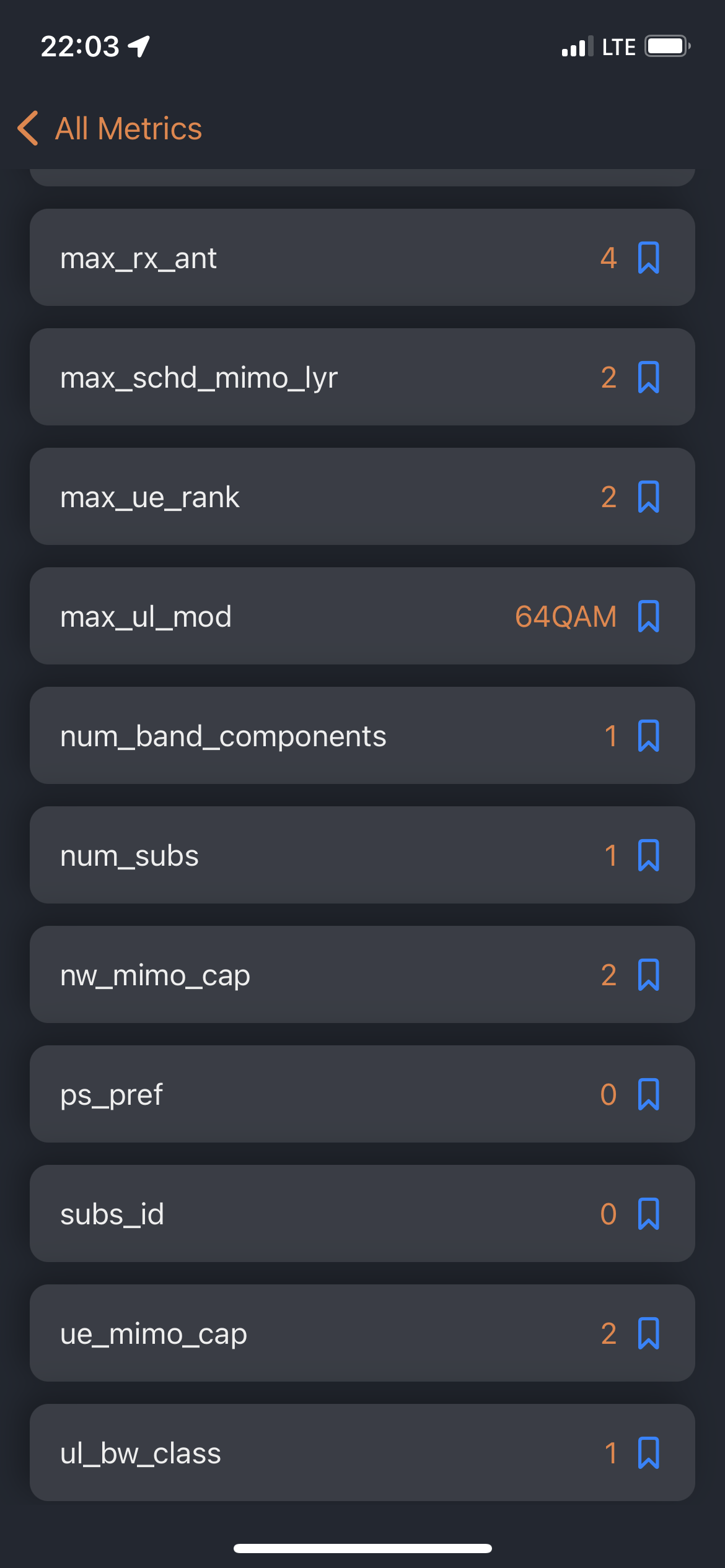Tap the 64QAM value text

click(566, 617)
